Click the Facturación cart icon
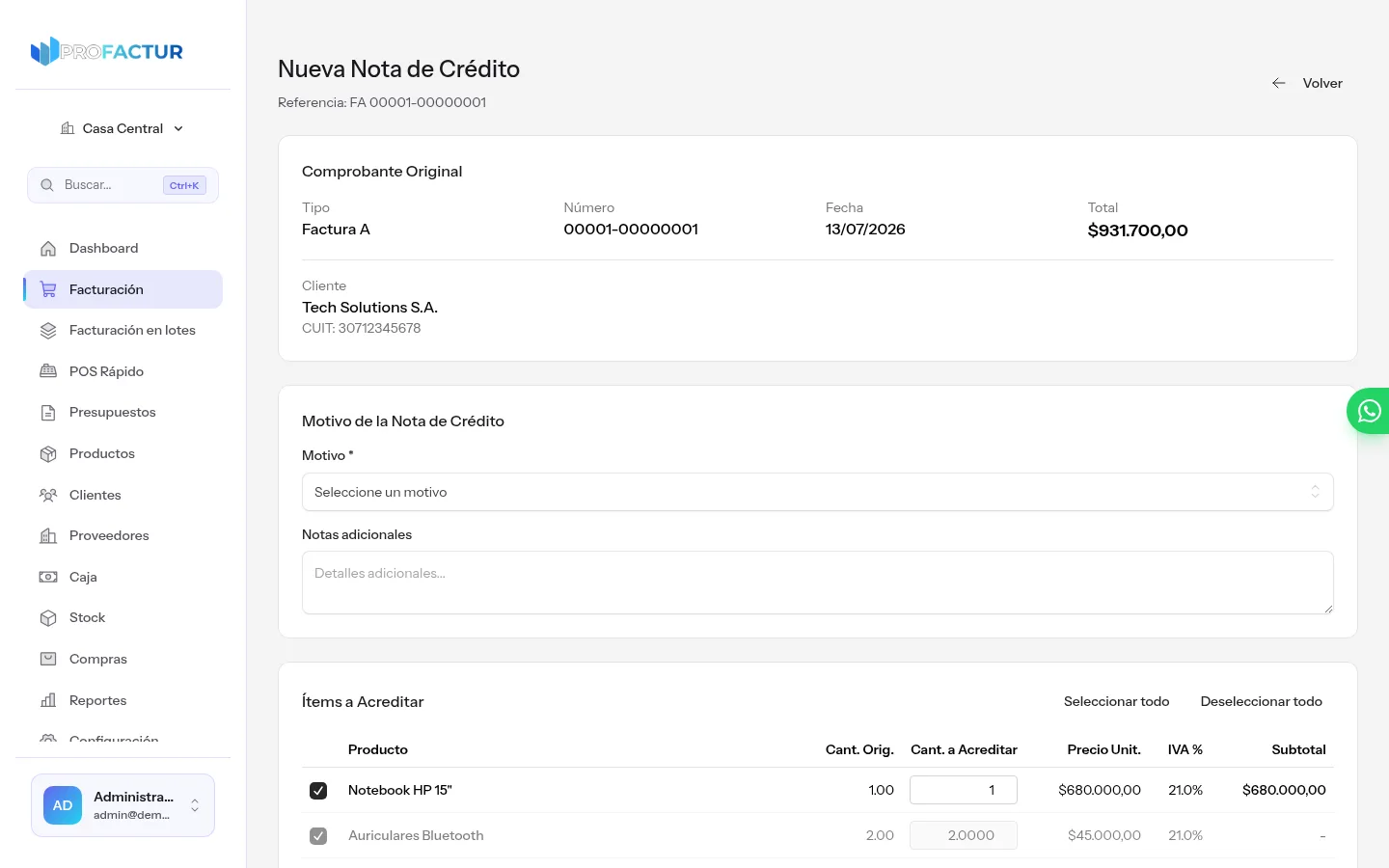 (48, 289)
